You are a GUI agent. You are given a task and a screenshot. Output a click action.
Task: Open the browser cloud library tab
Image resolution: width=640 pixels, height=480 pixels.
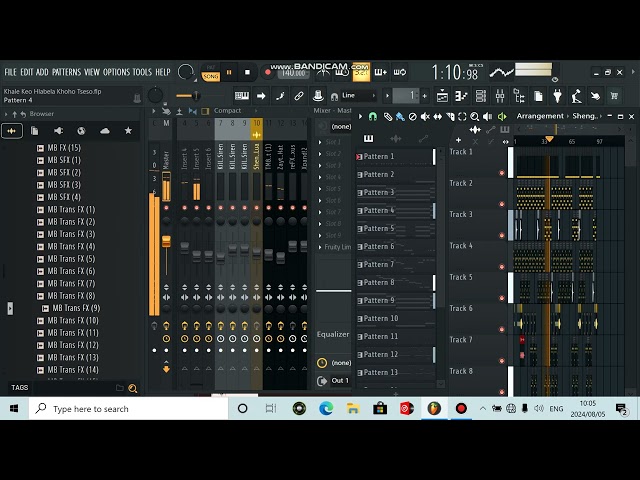[x=105, y=131]
